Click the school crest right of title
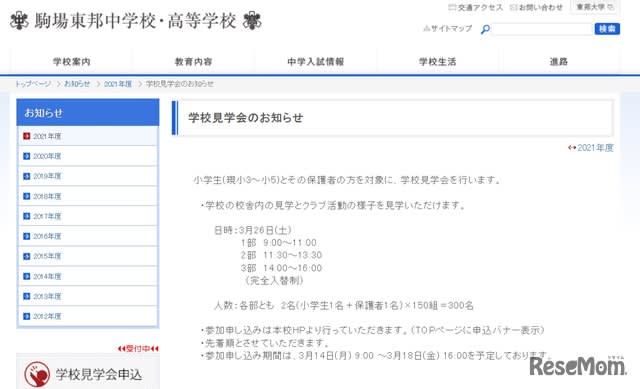640x389 pixels. [x=252, y=20]
